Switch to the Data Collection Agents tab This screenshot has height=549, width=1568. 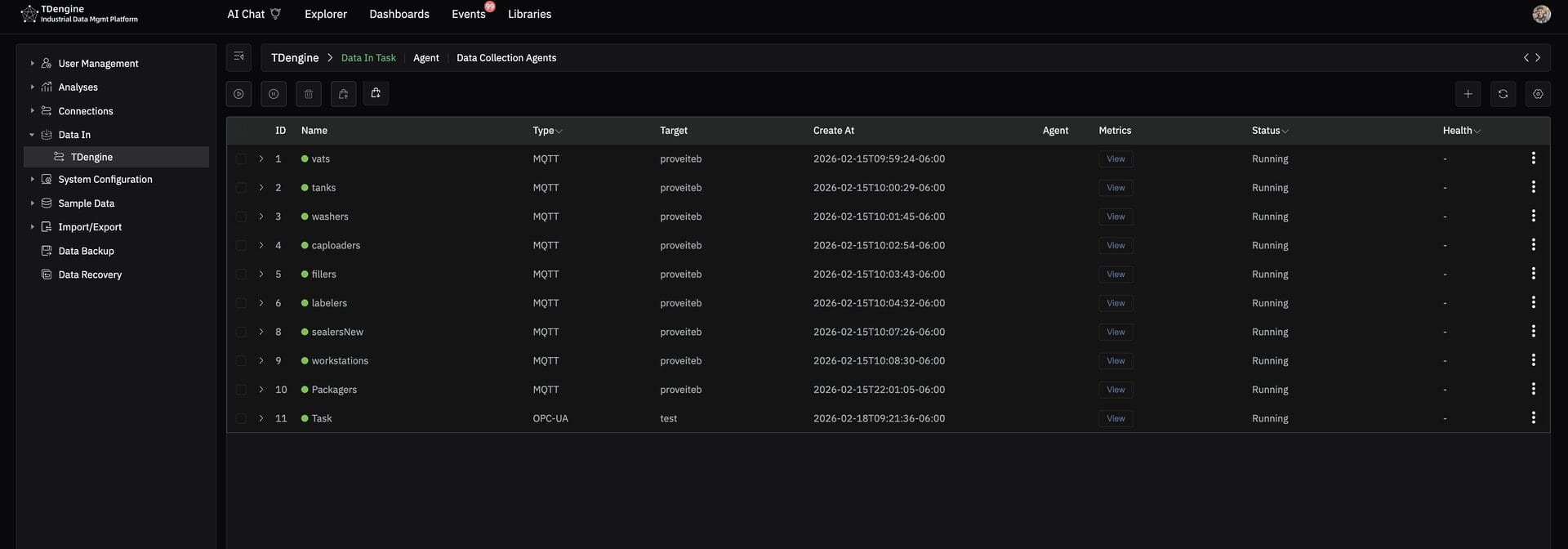(506, 58)
